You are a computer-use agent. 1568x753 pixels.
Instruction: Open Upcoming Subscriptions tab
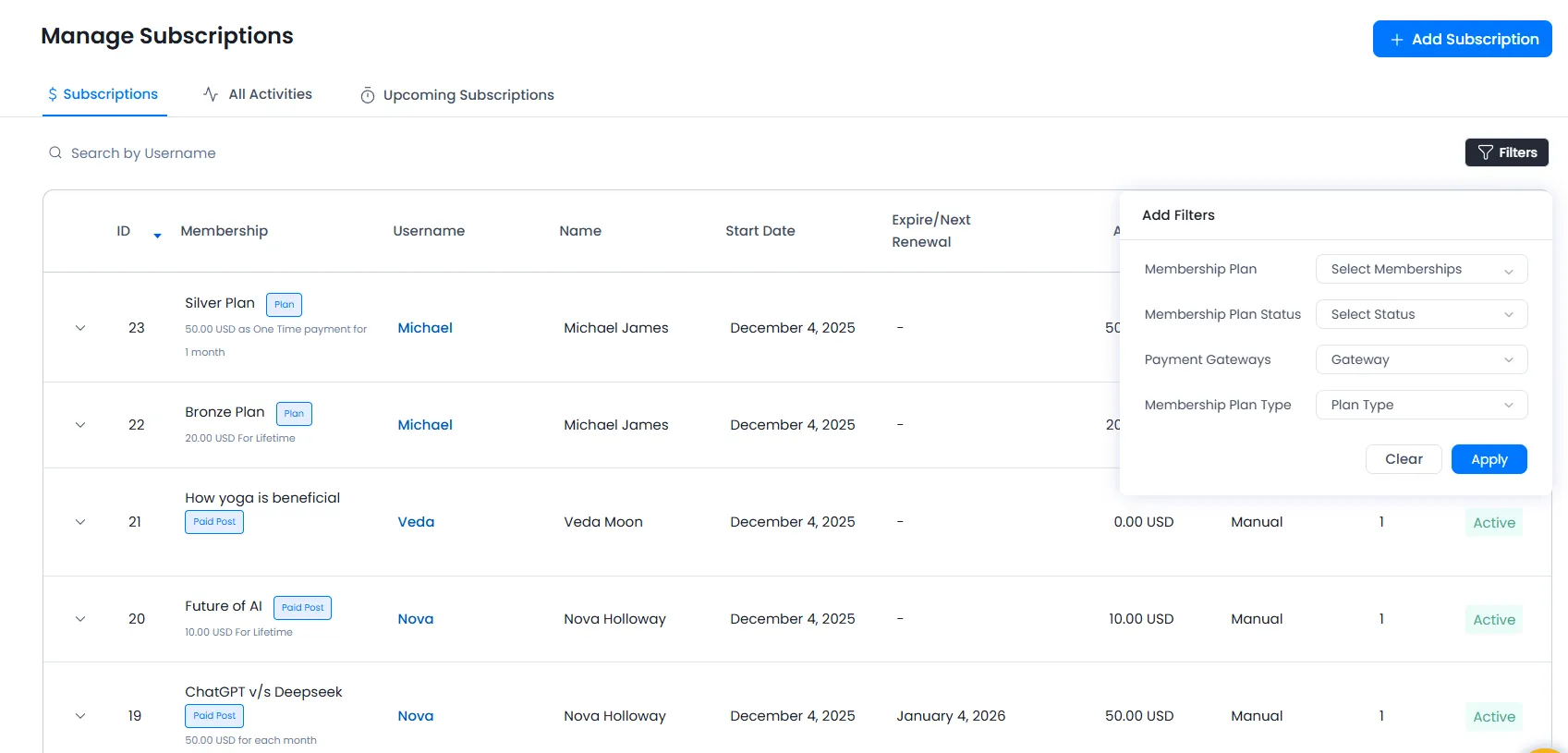point(456,95)
